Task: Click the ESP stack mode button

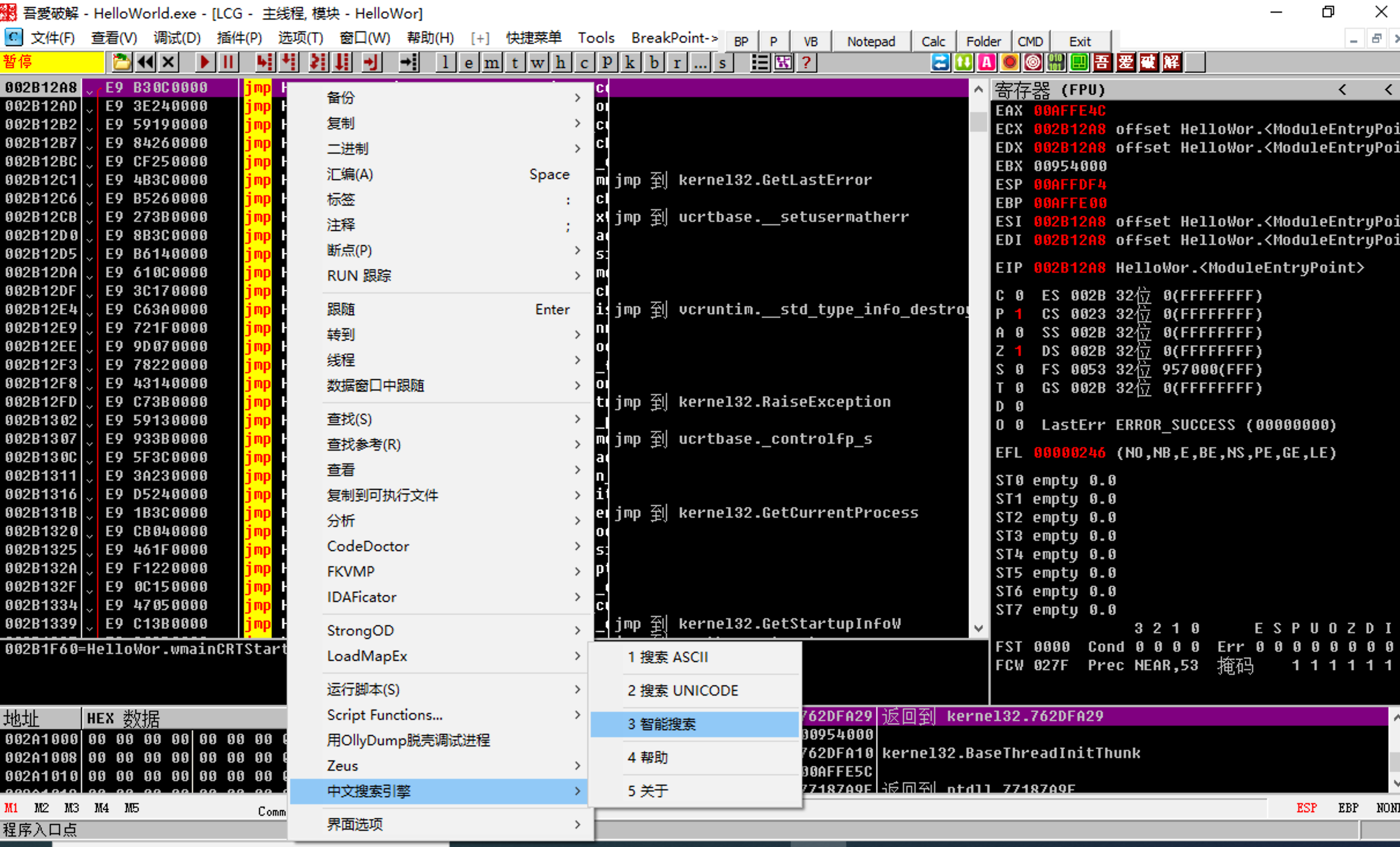Action: pos(1306,808)
